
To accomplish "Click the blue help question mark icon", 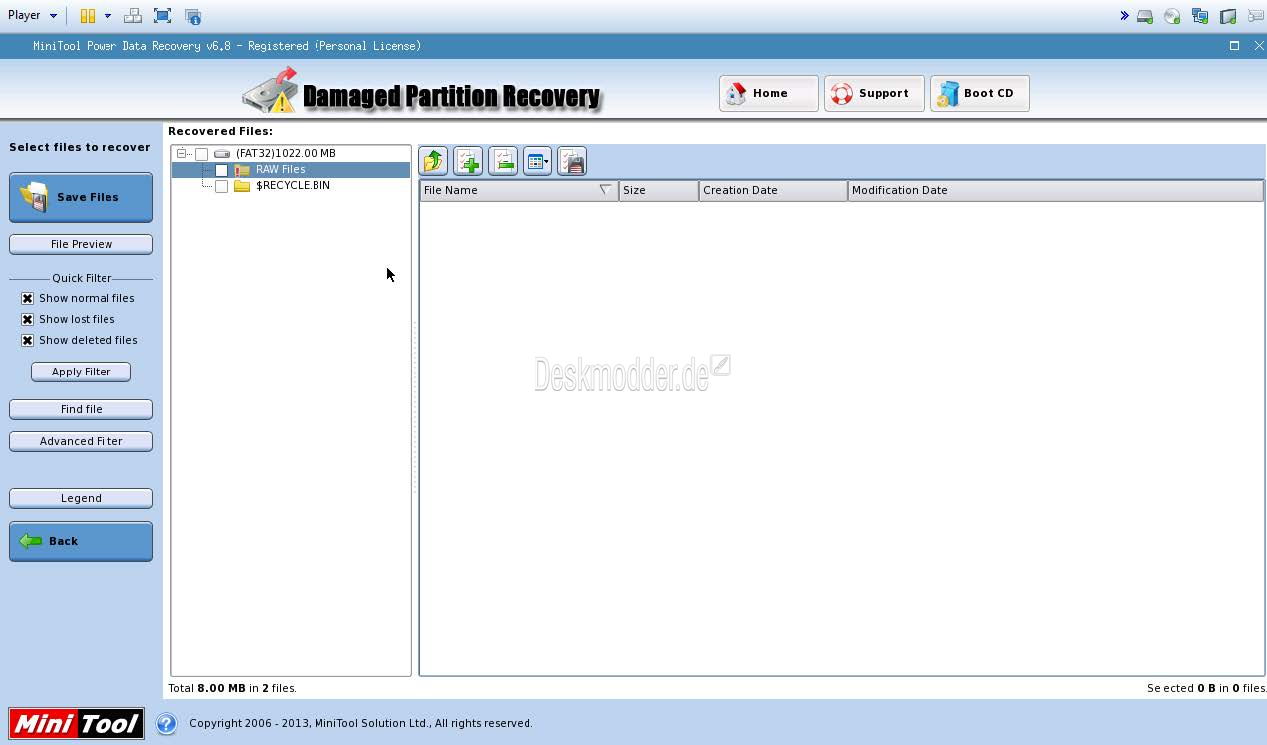I will tap(166, 724).
